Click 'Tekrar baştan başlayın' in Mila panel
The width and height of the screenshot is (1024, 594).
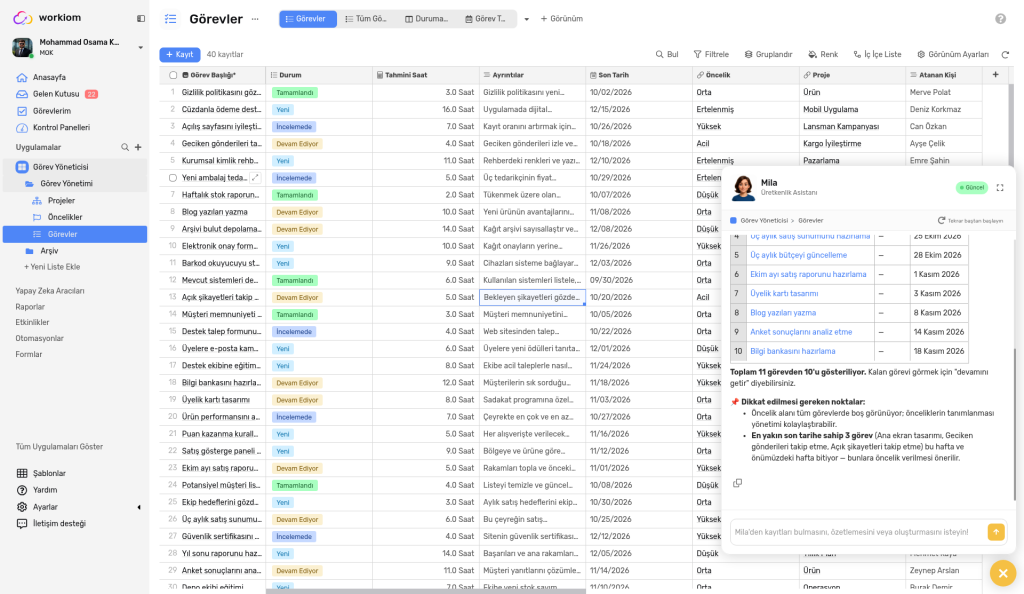click(x=970, y=221)
